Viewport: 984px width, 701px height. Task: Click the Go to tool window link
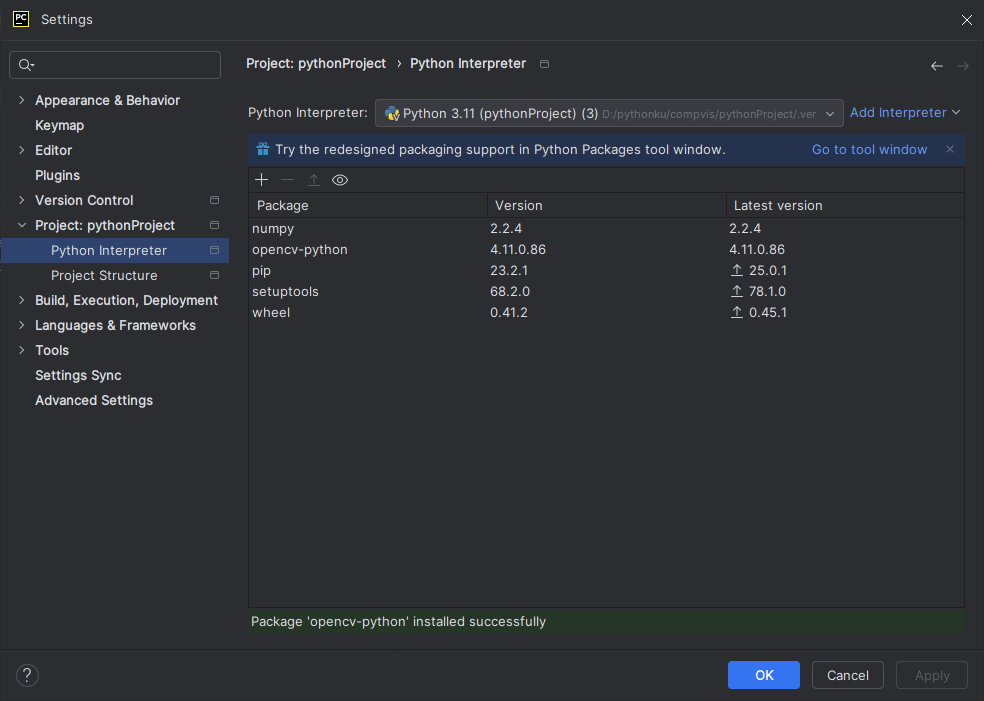click(869, 149)
